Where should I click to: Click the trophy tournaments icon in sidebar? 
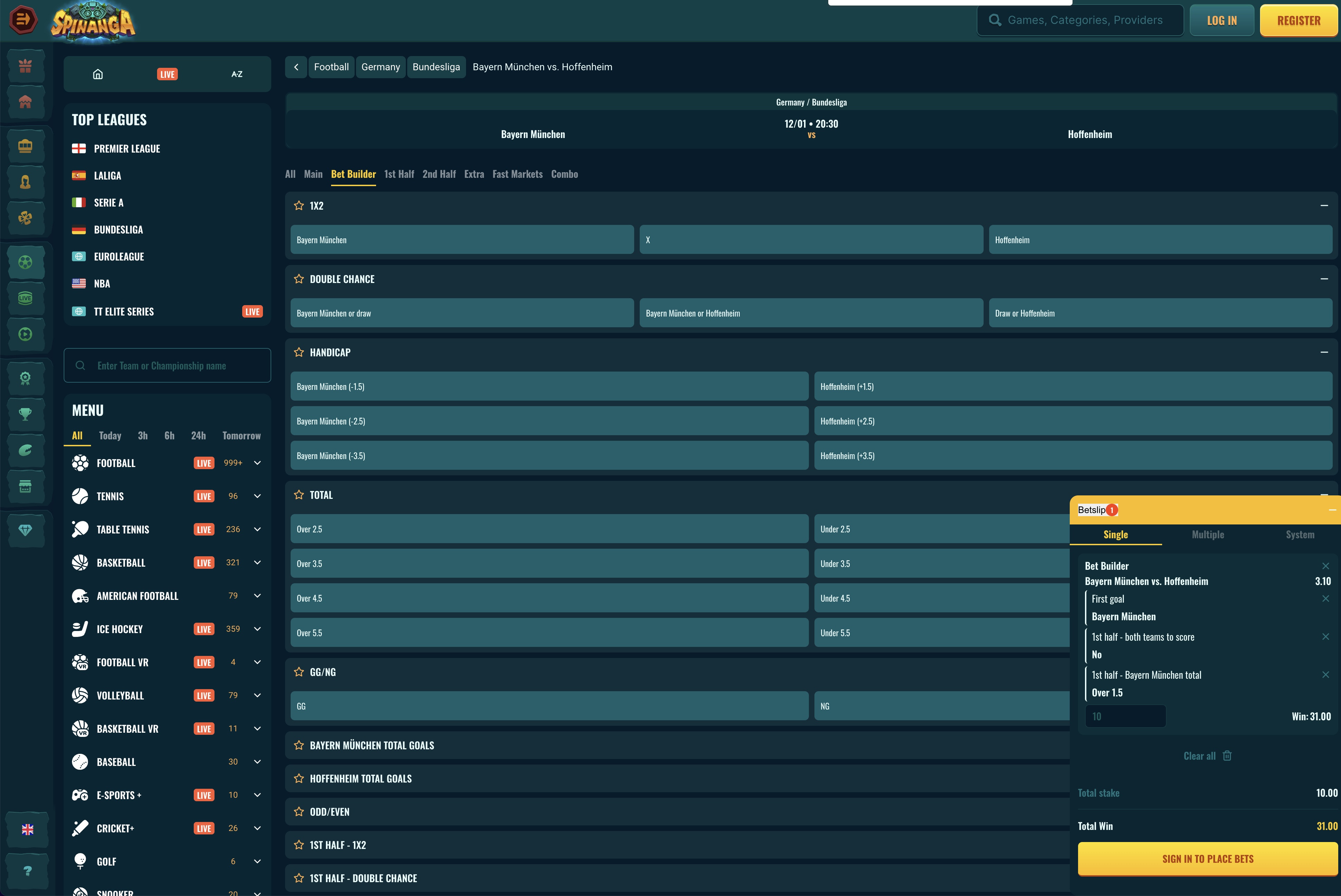(26, 414)
